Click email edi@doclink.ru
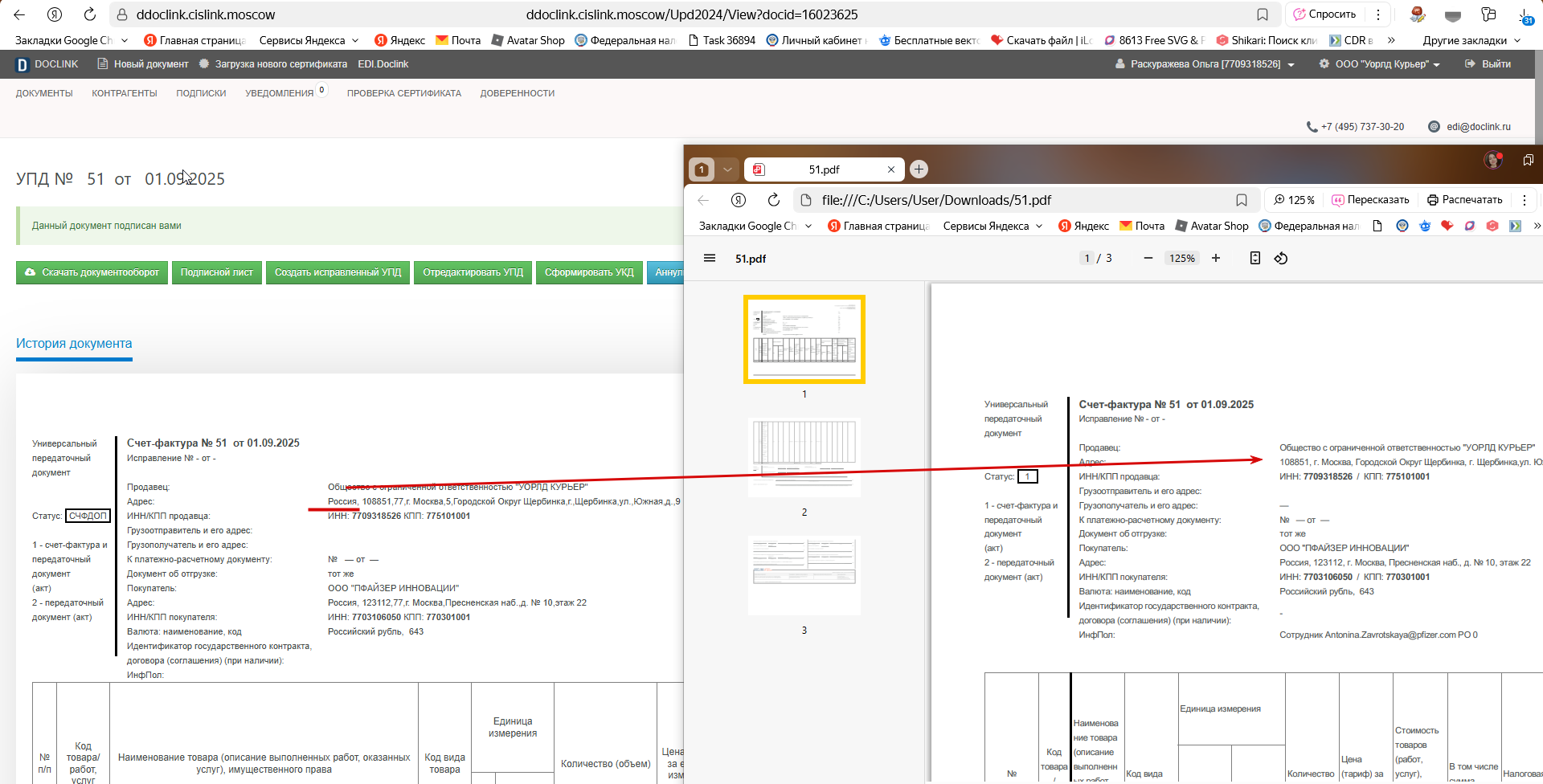 pos(1470,127)
